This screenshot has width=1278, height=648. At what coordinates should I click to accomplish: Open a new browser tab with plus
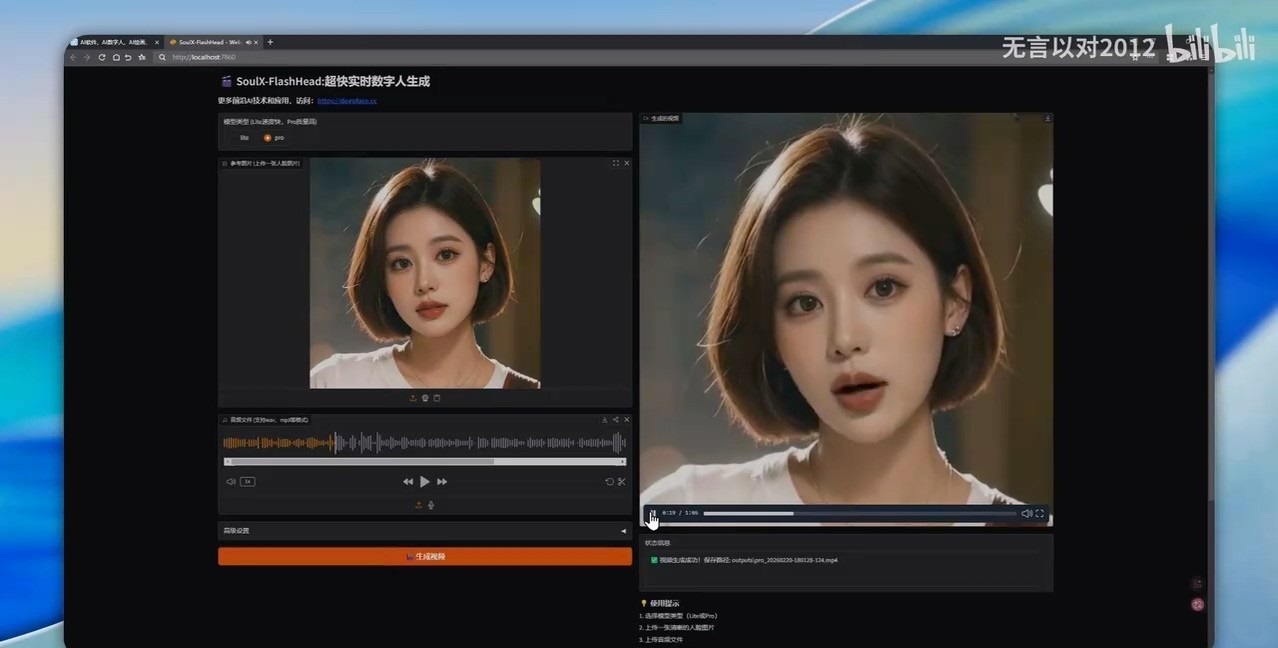(270, 42)
